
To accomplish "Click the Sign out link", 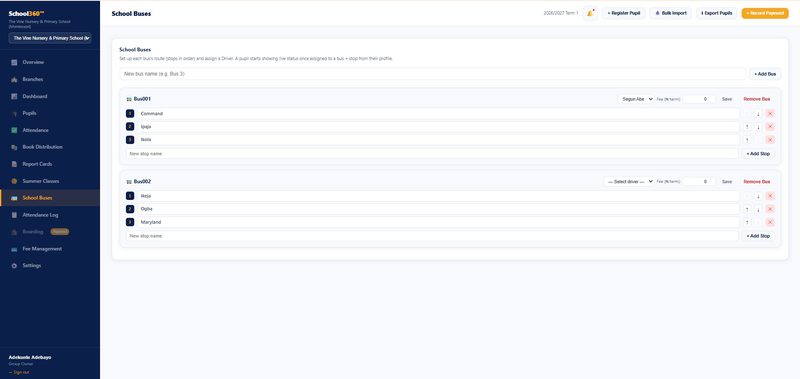I will click(19, 372).
